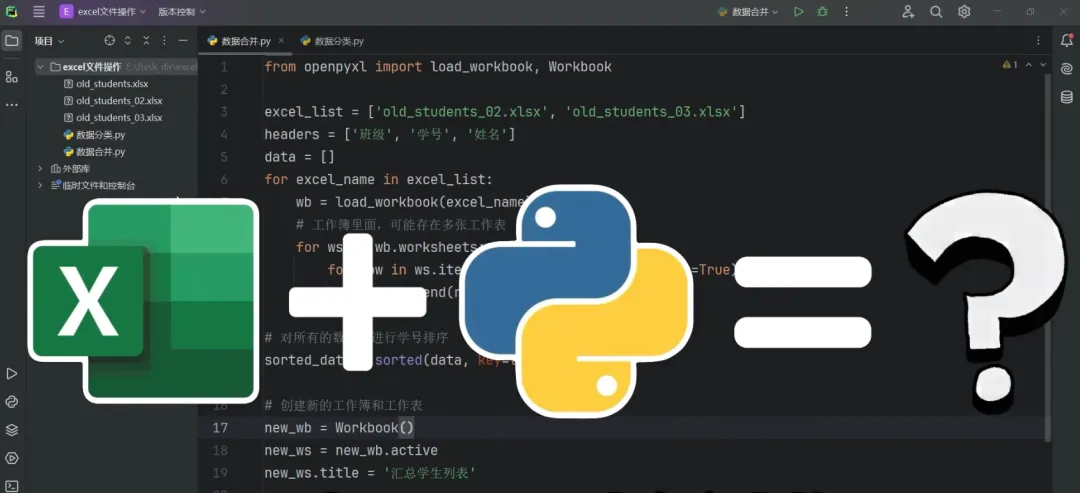Click the 'headers =' code line
The height and width of the screenshot is (493, 1080).
point(390,134)
